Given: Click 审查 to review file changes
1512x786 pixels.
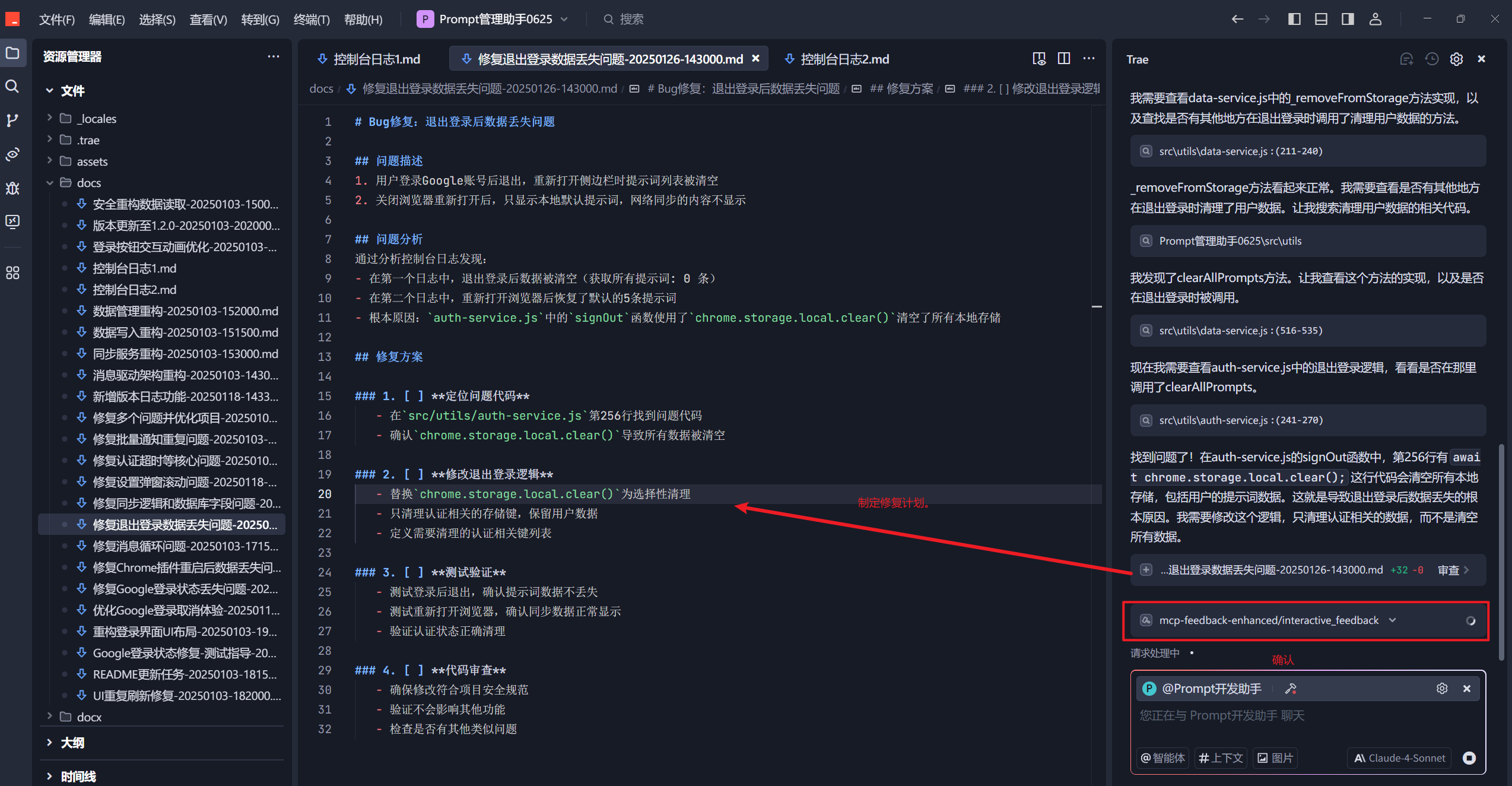Looking at the screenshot, I should [x=1453, y=570].
